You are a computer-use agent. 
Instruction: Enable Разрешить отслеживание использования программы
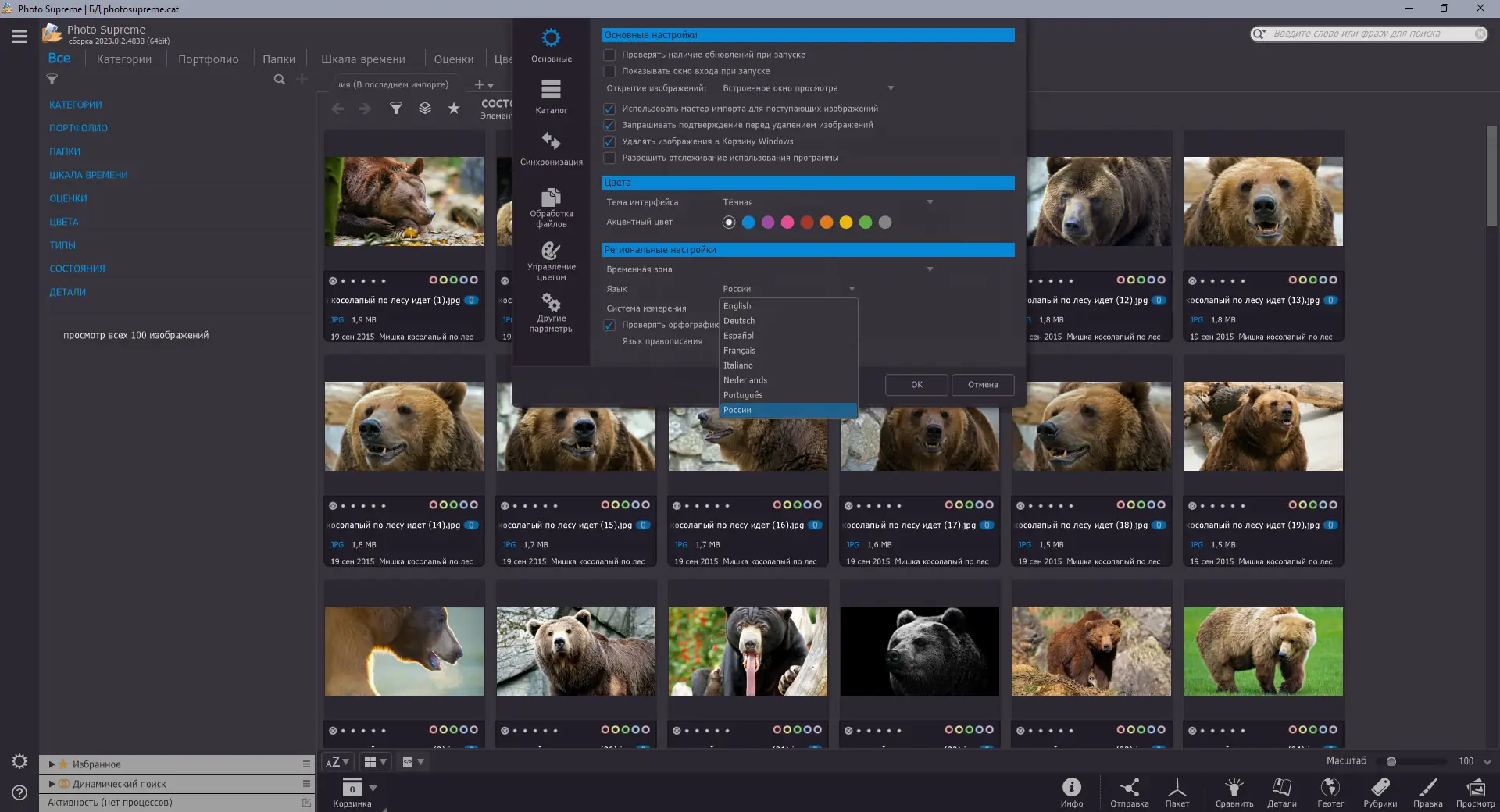(609, 158)
